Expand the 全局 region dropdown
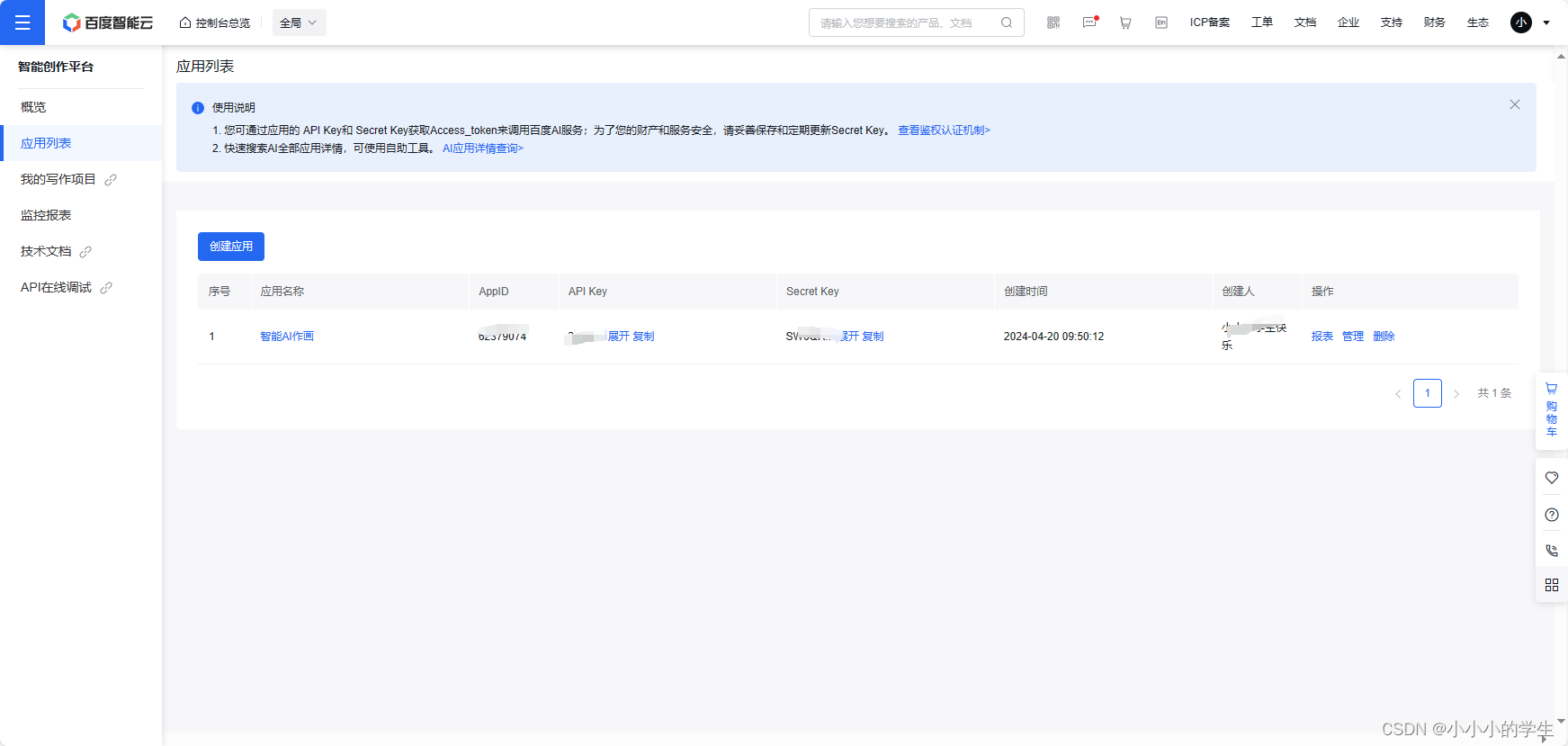 tap(300, 22)
